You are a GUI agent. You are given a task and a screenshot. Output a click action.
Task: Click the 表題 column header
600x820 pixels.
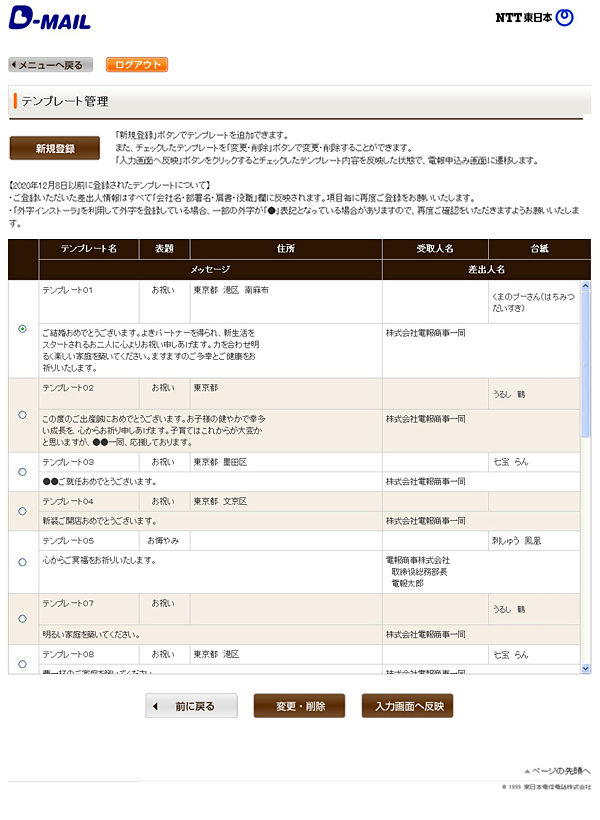pyautogui.click(x=164, y=249)
